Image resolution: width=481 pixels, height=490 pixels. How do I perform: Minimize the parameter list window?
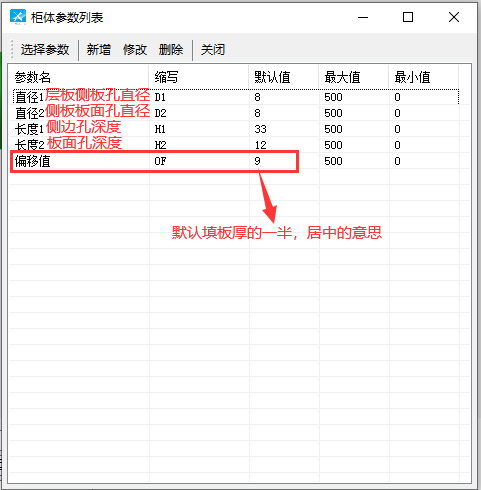point(363,17)
